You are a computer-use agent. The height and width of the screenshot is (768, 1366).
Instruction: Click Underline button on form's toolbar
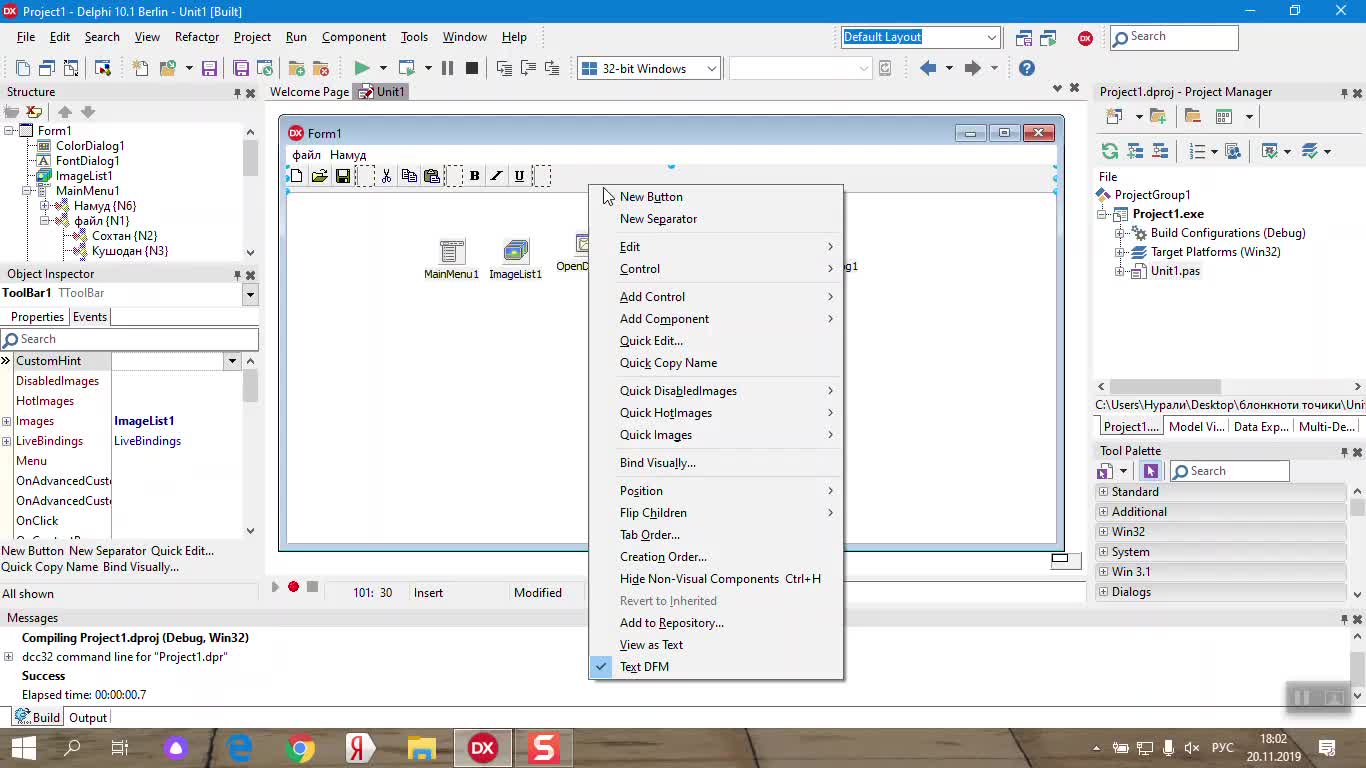pos(519,176)
